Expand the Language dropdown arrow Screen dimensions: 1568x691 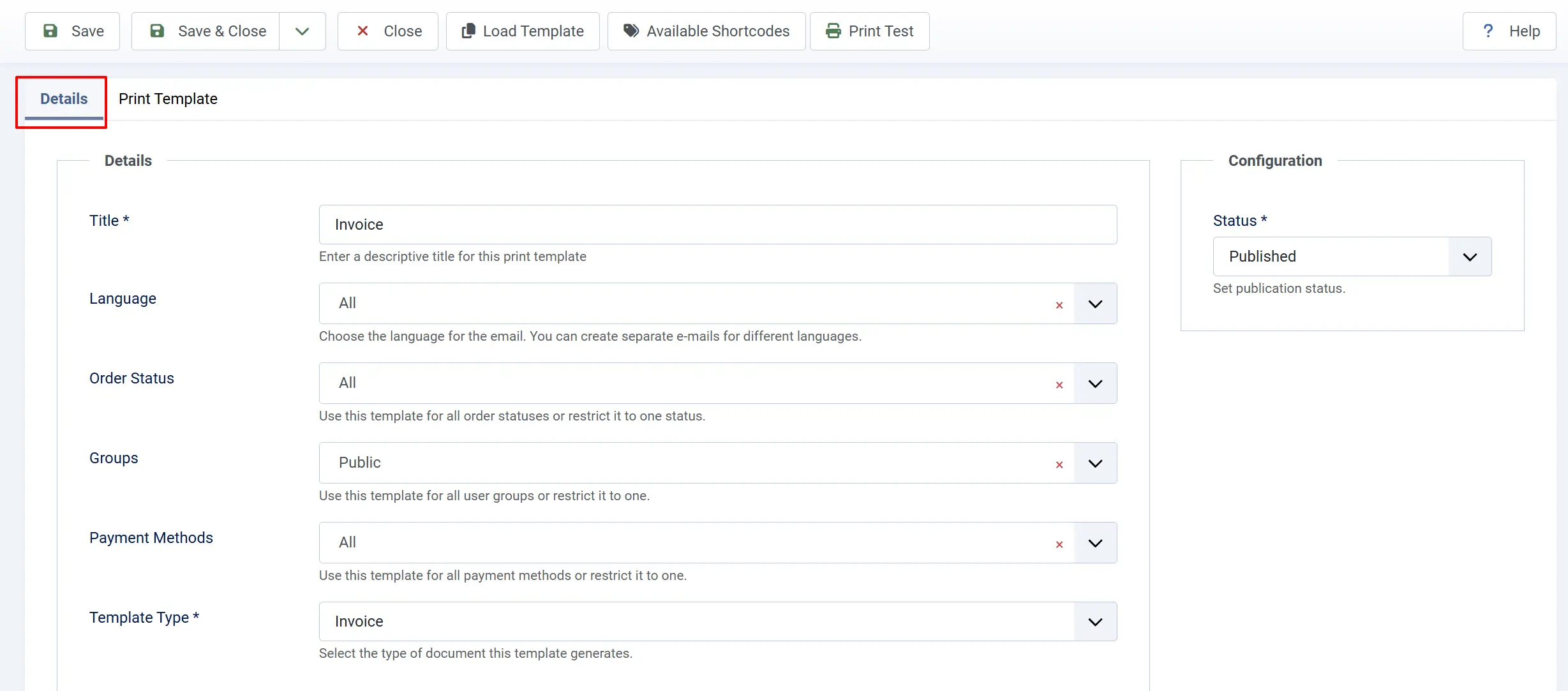pyautogui.click(x=1095, y=304)
